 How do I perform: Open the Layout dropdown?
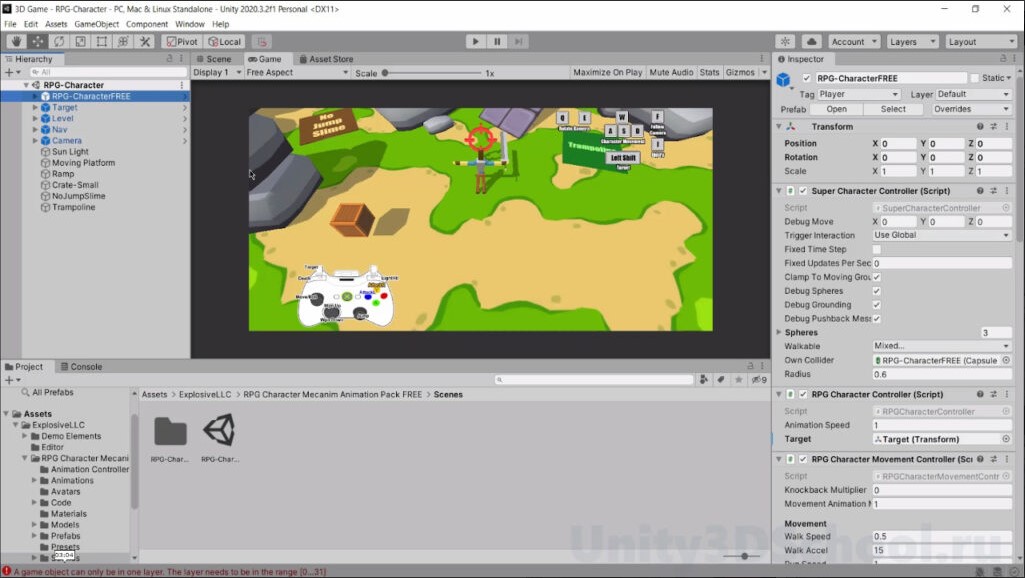[981, 41]
